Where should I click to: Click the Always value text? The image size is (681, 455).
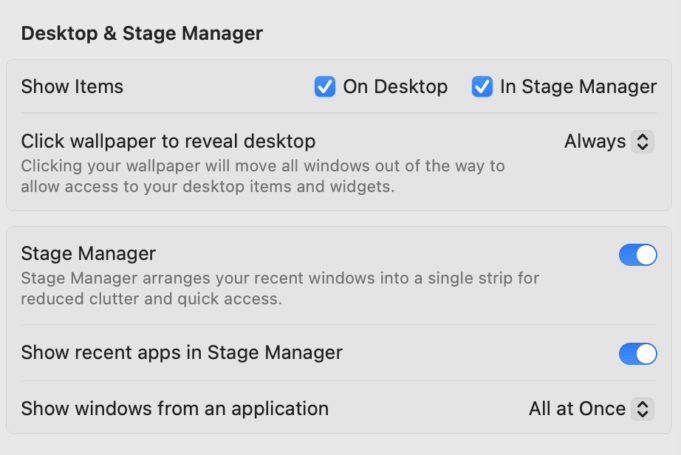click(595, 142)
